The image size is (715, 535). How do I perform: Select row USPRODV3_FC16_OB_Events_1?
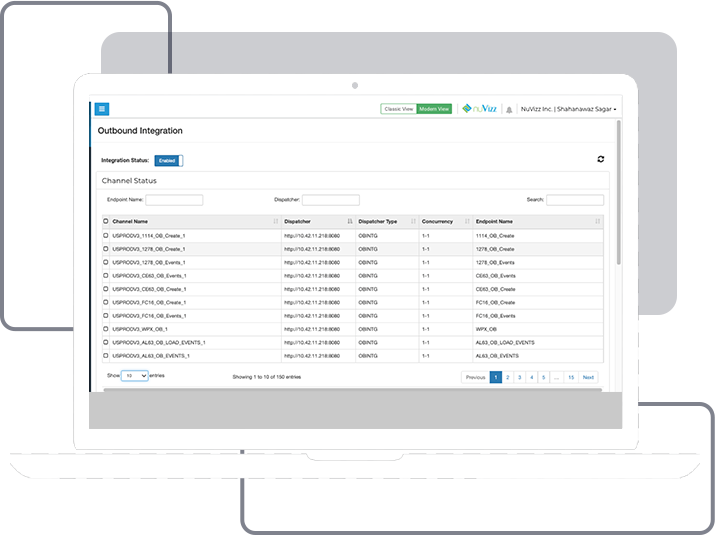click(x=106, y=316)
